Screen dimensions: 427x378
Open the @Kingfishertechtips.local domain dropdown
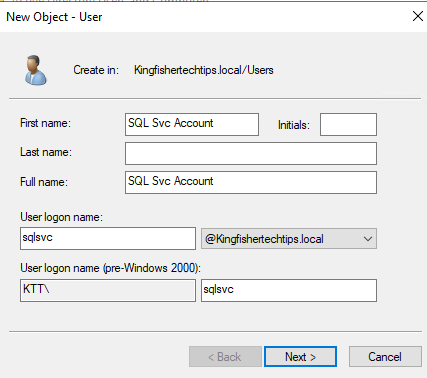[x=289, y=238]
